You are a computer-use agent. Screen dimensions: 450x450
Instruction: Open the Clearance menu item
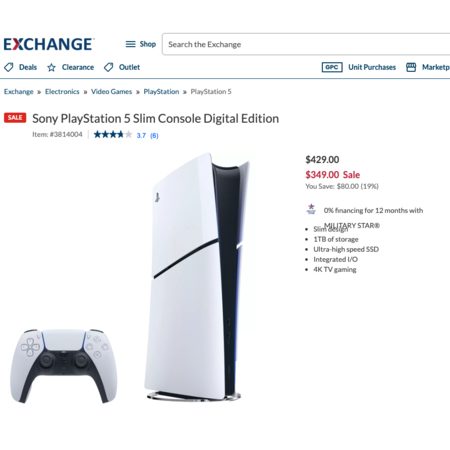(x=78, y=67)
